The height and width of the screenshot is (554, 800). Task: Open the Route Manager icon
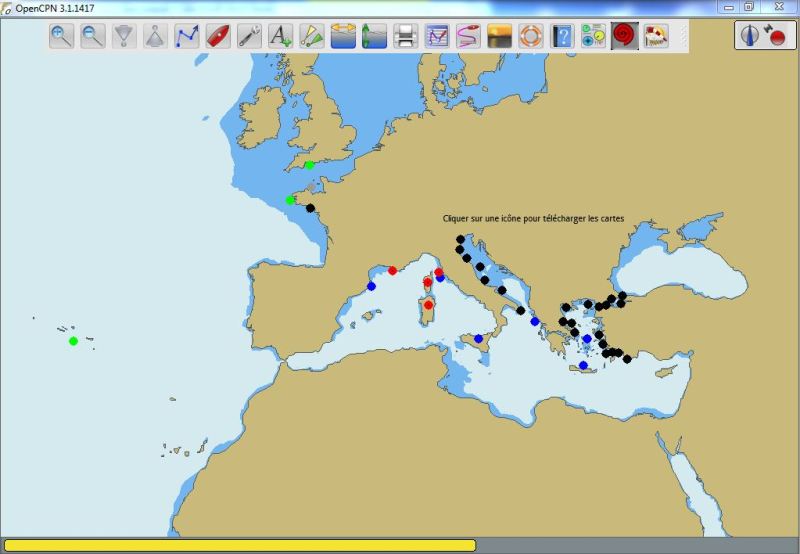point(437,36)
